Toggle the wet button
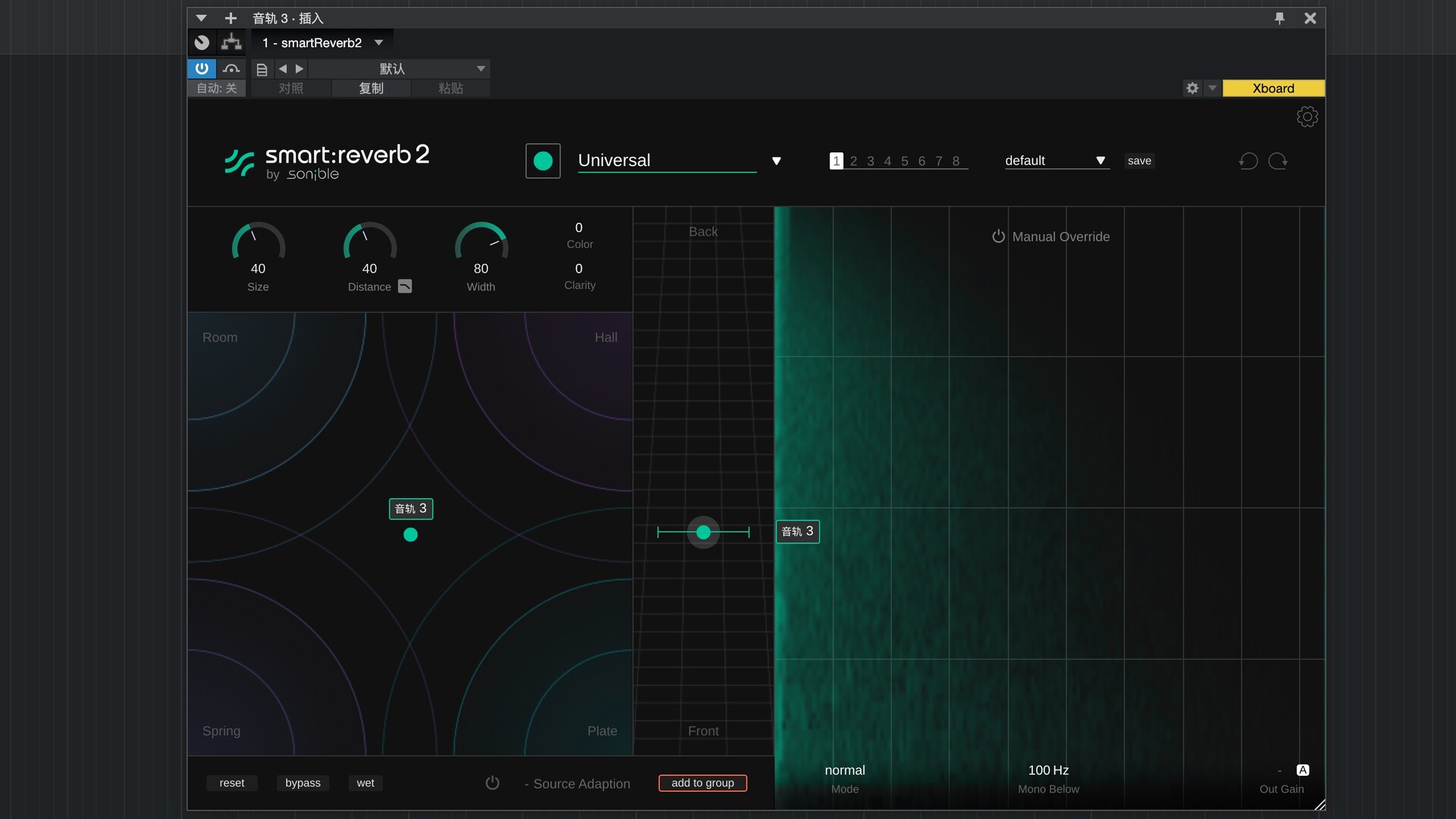Viewport: 1456px width, 819px height. [x=366, y=783]
